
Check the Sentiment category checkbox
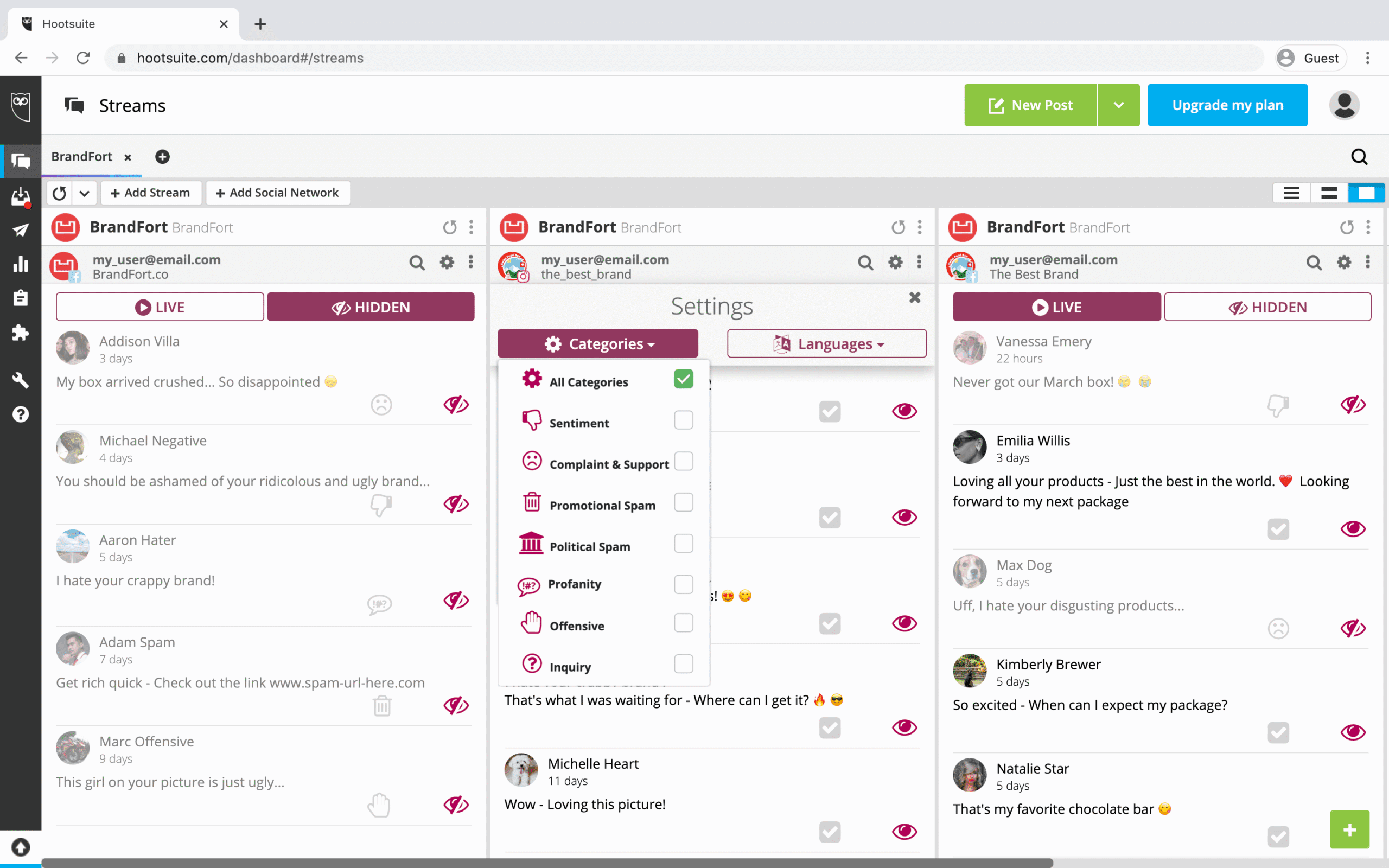(x=683, y=420)
